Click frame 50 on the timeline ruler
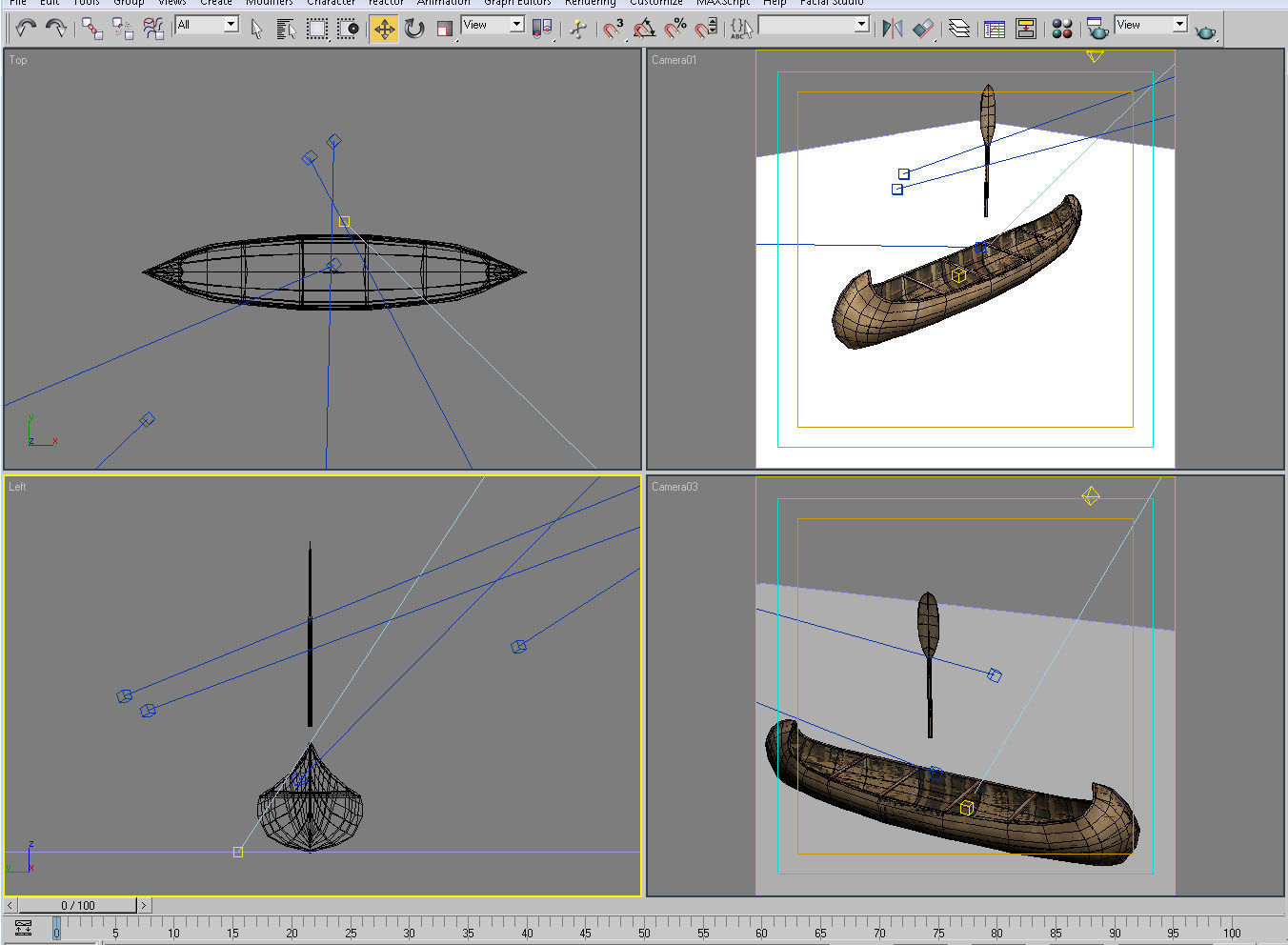This screenshot has height=945, width=1288. pos(644,932)
